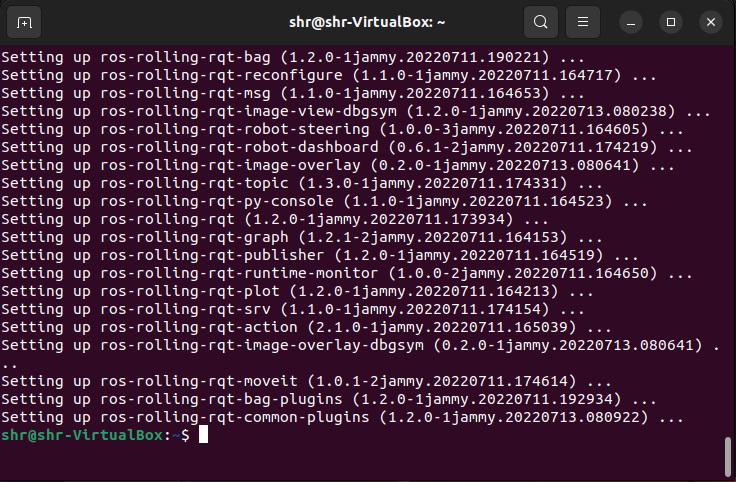Image resolution: width=736 pixels, height=482 pixels.
Task: Click the shr@shr-VirtualBox shell prompt
Action: tap(95, 435)
